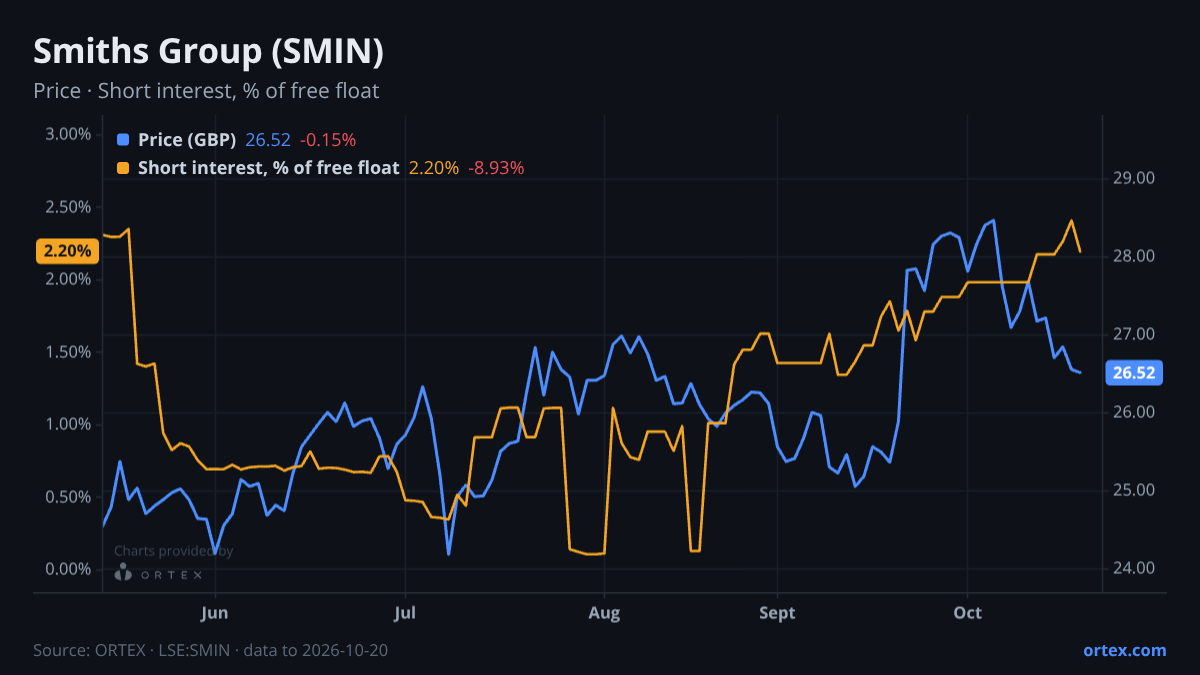Viewport: 1200px width, 675px height.
Task: Toggle the Price (GBP) legend label
Action: (x=187, y=139)
